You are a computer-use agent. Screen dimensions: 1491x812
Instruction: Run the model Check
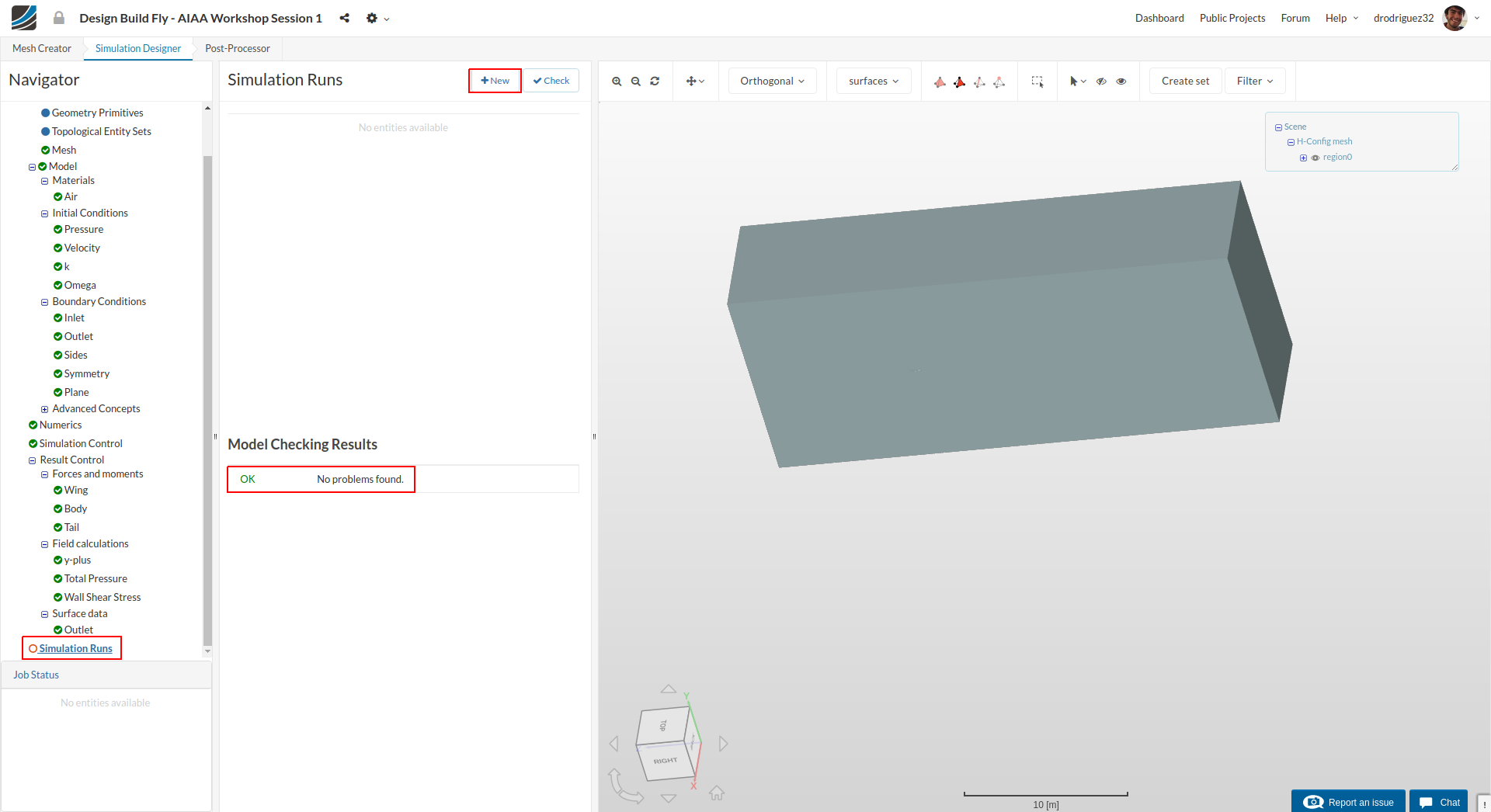(x=551, y=81)
